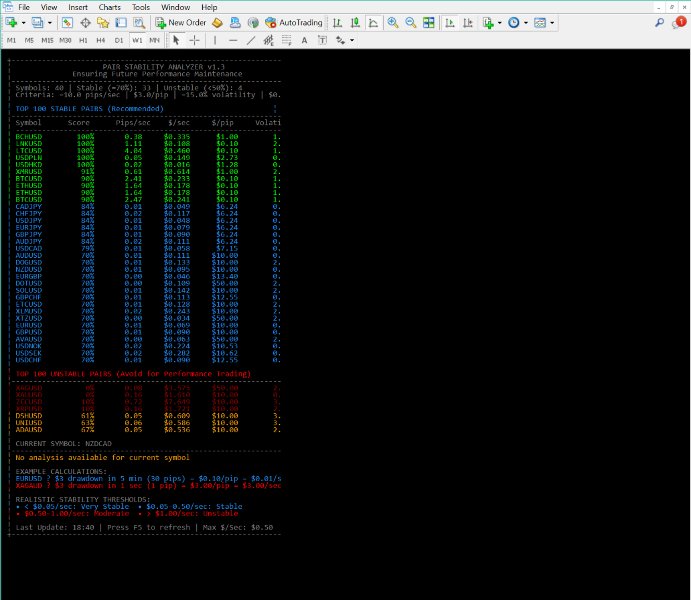Toggle the Terminal window icon
Image resolution: width=691 pixels, height=600 pixels.
[x=121, y=22]
